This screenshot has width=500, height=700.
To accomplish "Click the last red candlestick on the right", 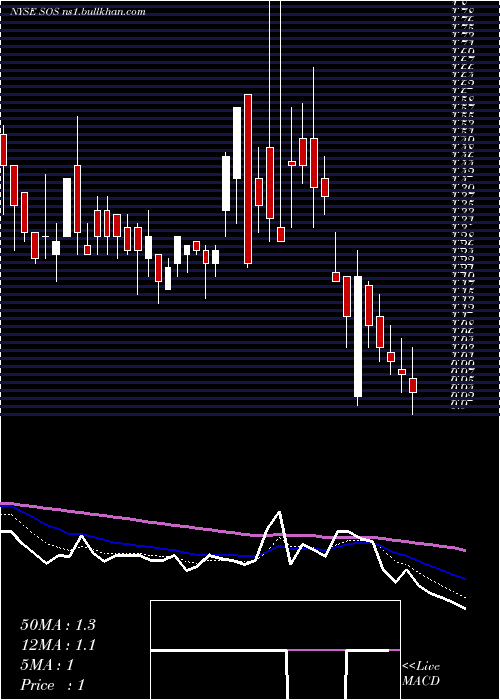I will (x=413, y=386).
